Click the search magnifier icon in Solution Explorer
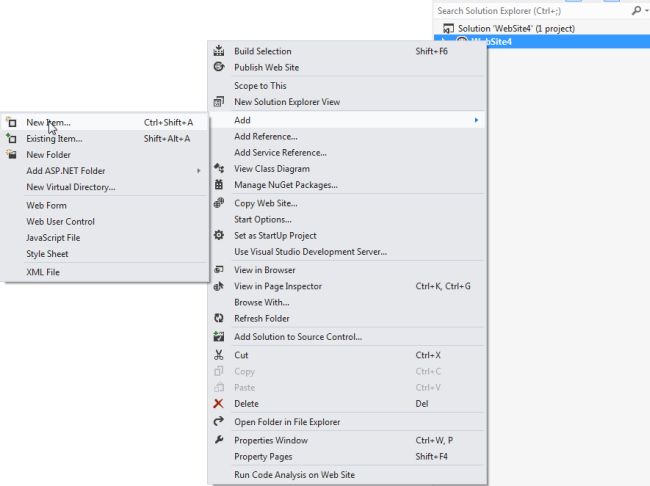650x486 pixels. point(636,11)
